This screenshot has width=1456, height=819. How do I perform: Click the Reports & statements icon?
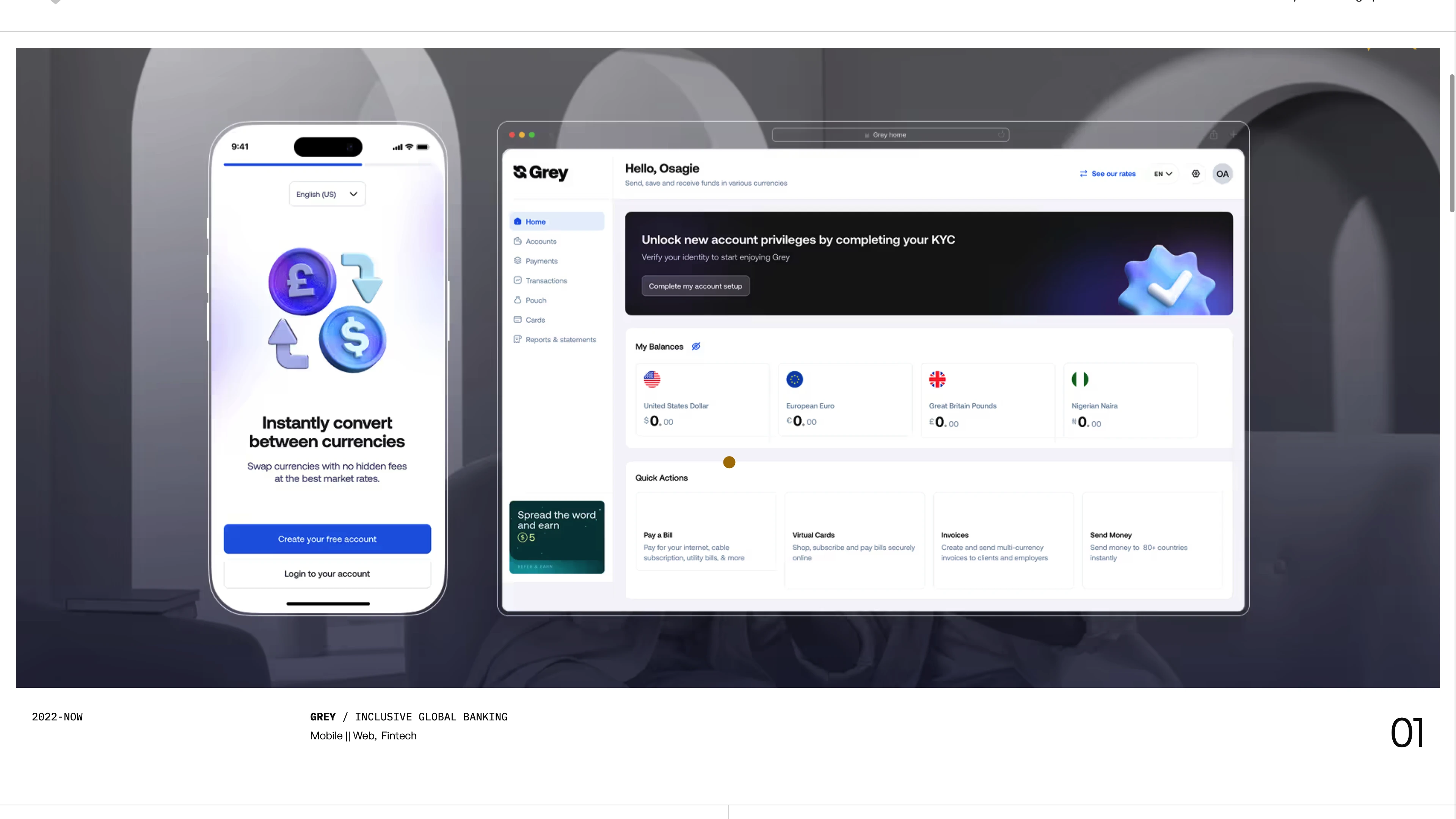tap(517, 339)
